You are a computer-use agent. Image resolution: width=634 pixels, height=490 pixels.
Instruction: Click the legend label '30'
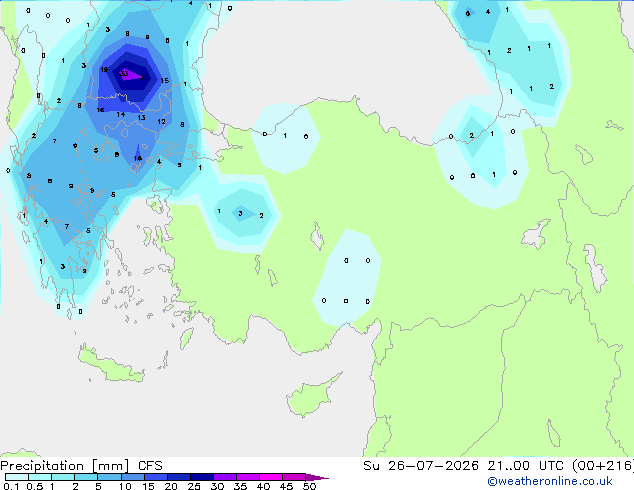(217, 486)
